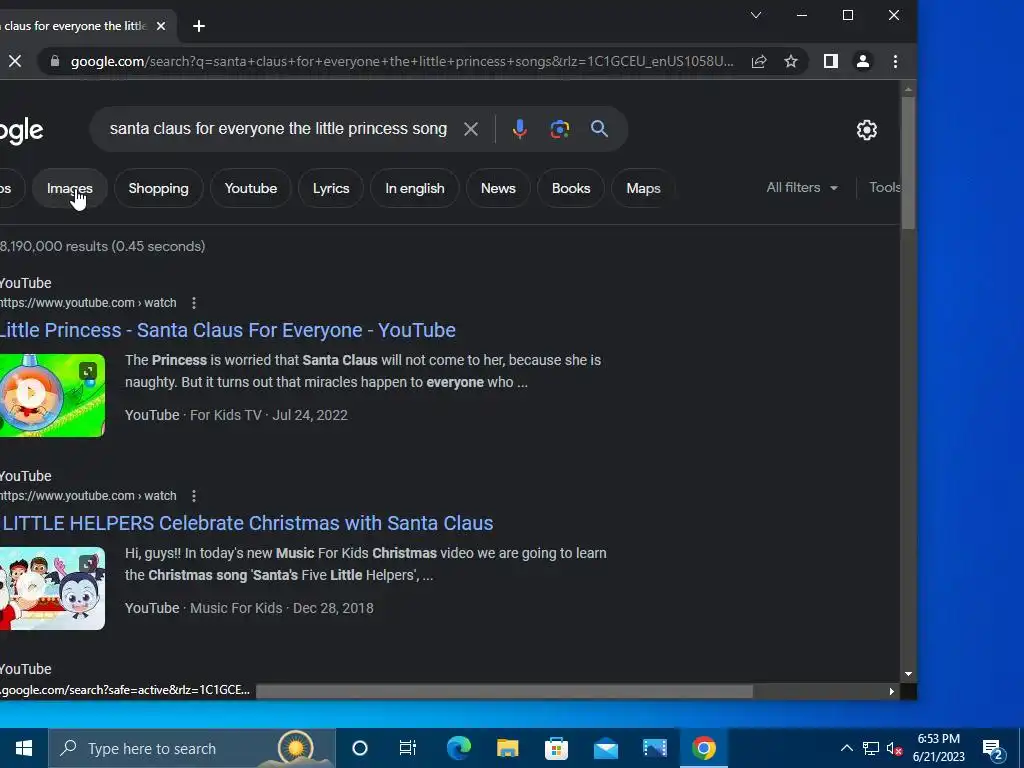Open network status tray icon
The height and width of the screenshot is (768, 1024).
coord(871,748)
